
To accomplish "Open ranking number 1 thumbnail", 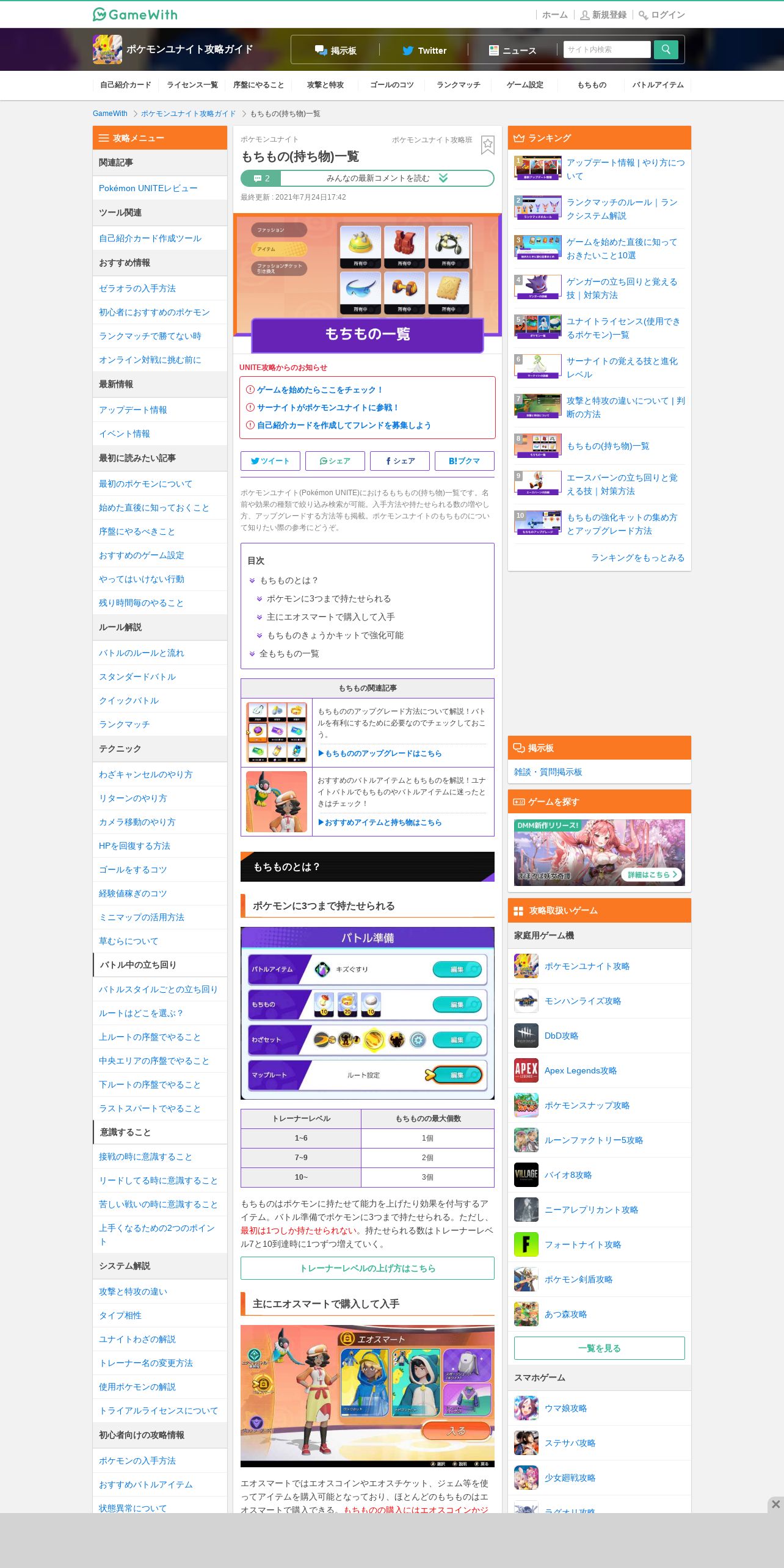I will (x=538, y=168).
